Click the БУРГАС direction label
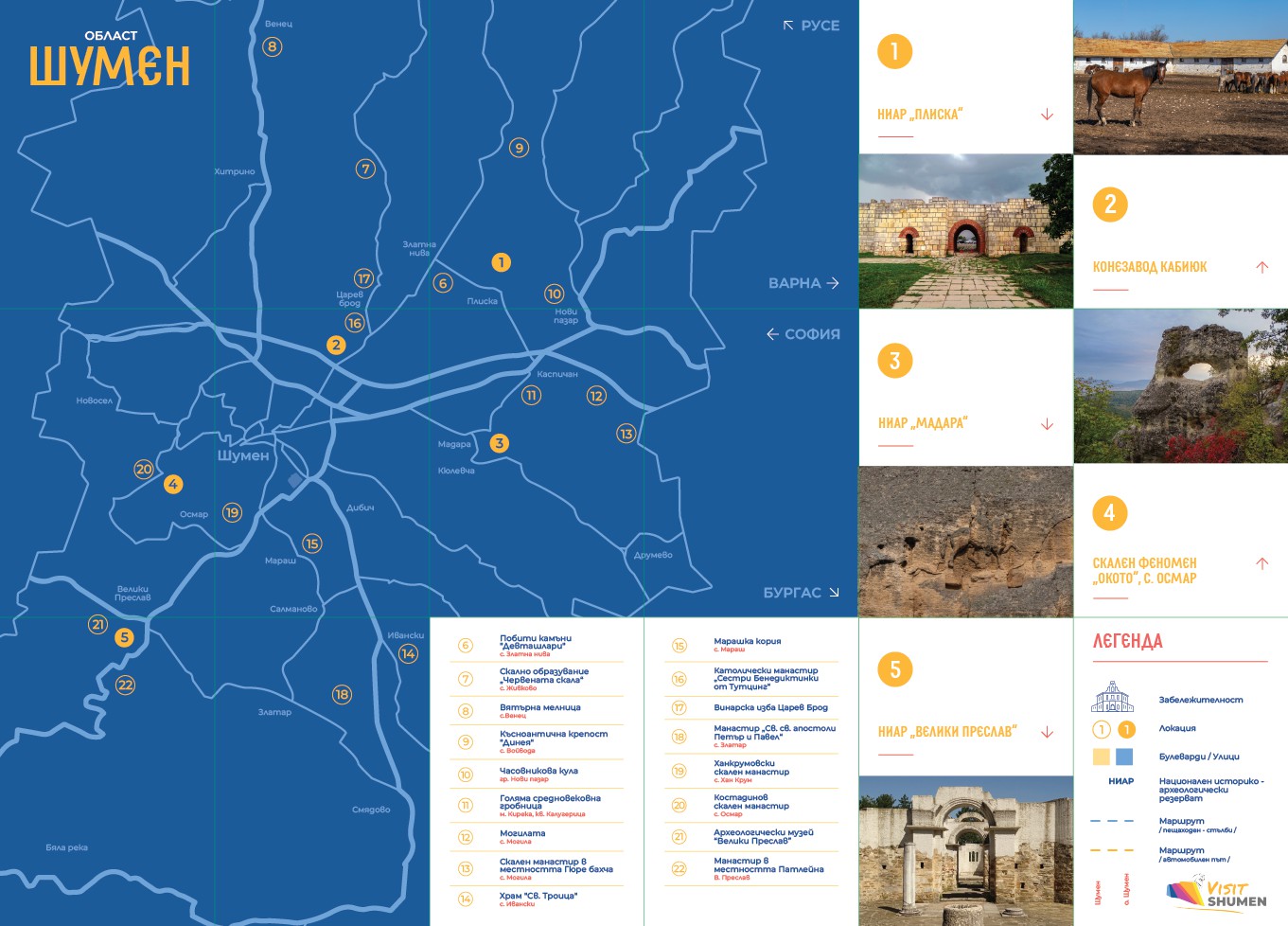The image size is (1288, 926). pyautogui.click(x=801, y=593)
